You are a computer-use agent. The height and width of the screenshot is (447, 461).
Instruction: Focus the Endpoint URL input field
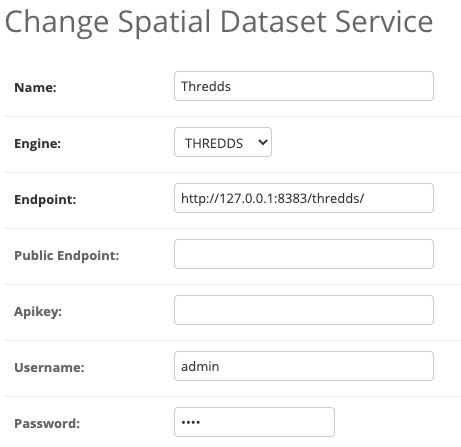pyautogui.click(x=304, y=198)
